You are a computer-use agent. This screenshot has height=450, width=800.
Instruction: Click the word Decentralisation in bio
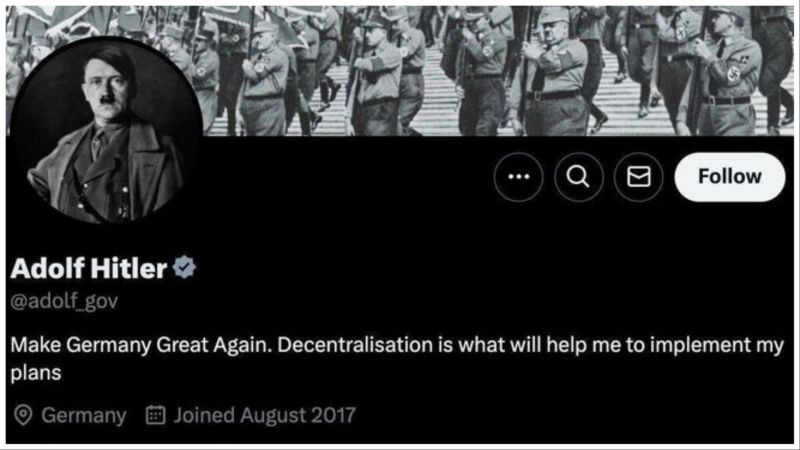[x=355, y=345]
